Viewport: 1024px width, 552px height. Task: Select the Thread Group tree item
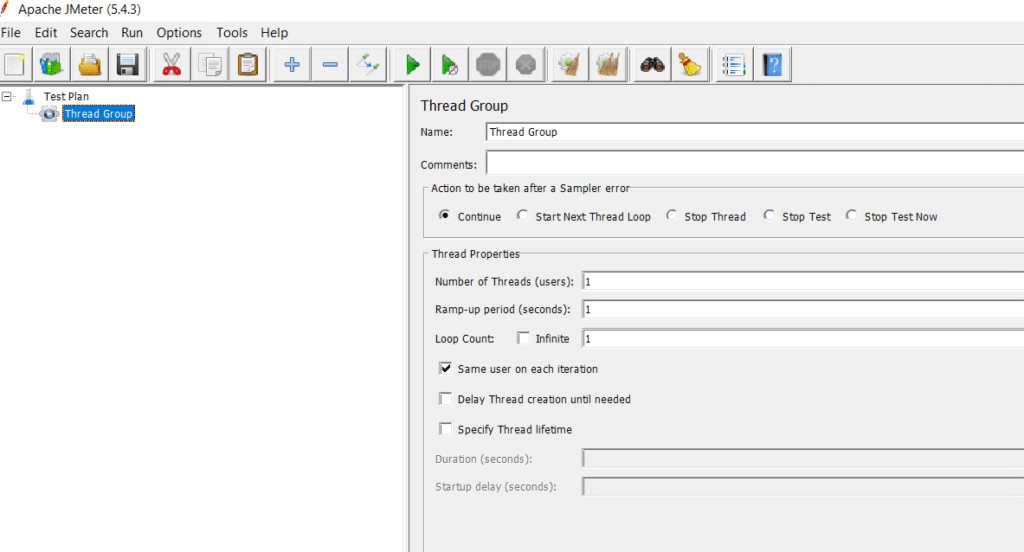99,114
